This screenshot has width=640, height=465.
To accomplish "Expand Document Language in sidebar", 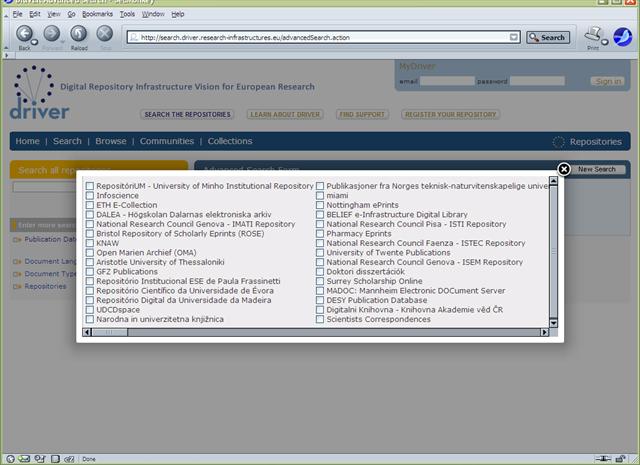I will (17, 262).
